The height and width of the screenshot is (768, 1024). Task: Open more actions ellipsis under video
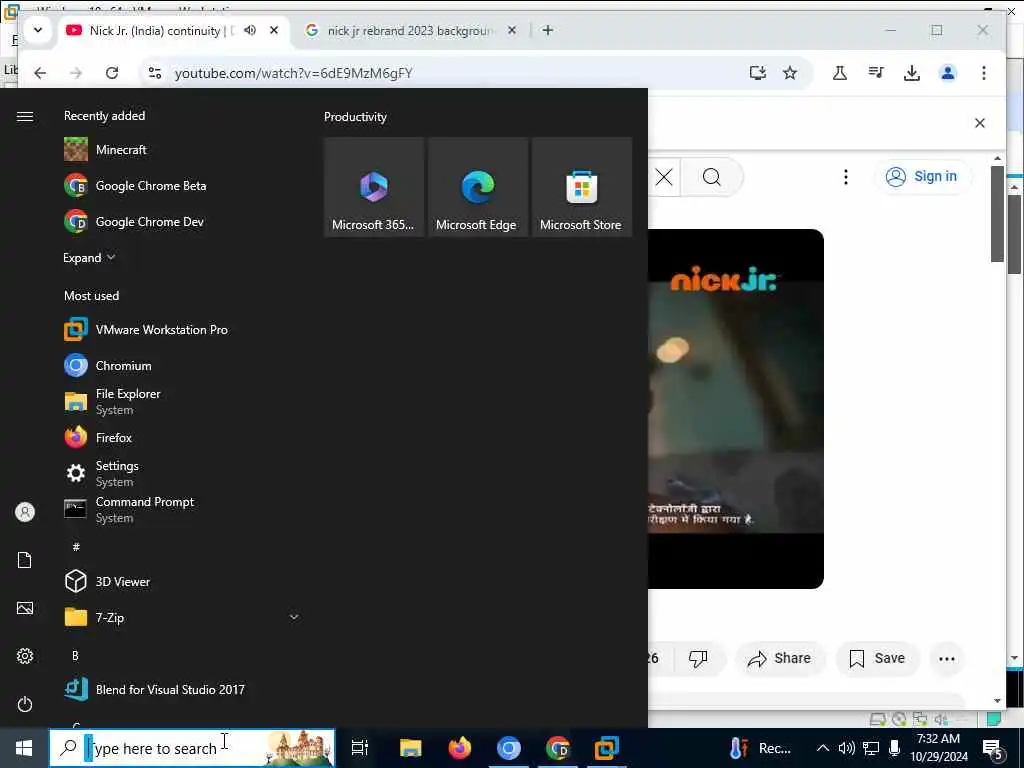(947, 658)
